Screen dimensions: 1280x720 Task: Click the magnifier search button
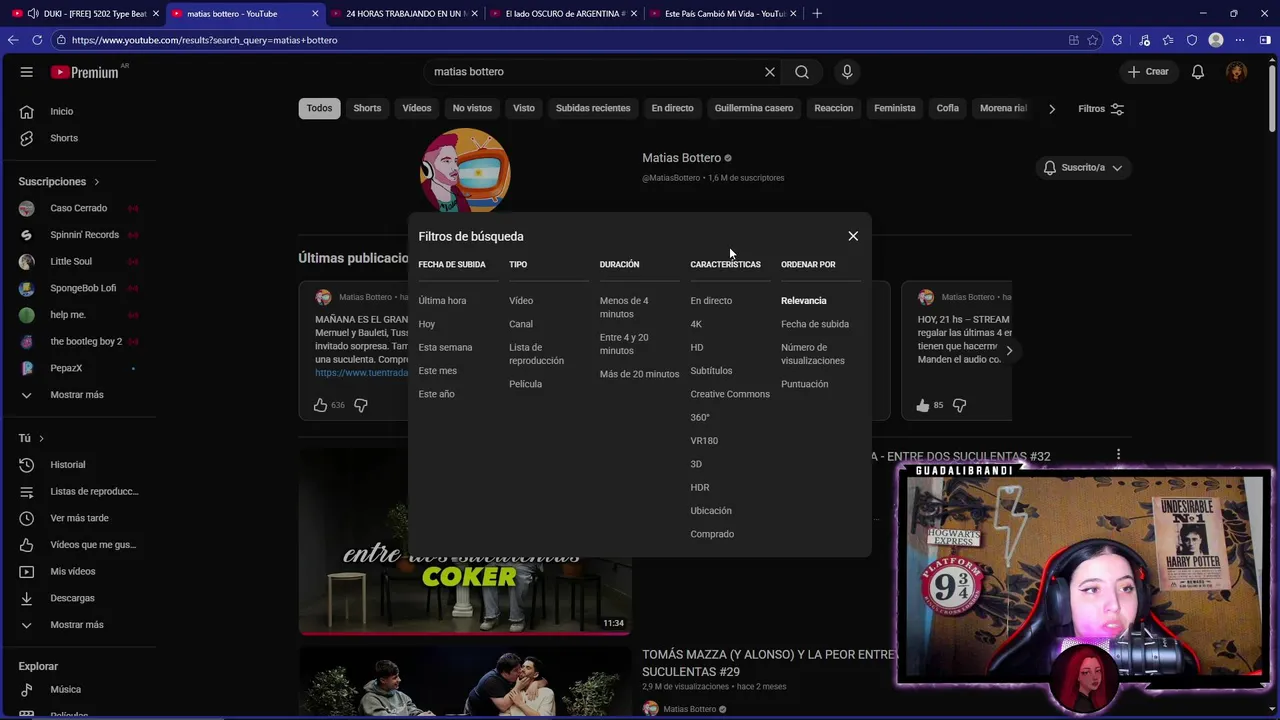[x=802, y=72]
